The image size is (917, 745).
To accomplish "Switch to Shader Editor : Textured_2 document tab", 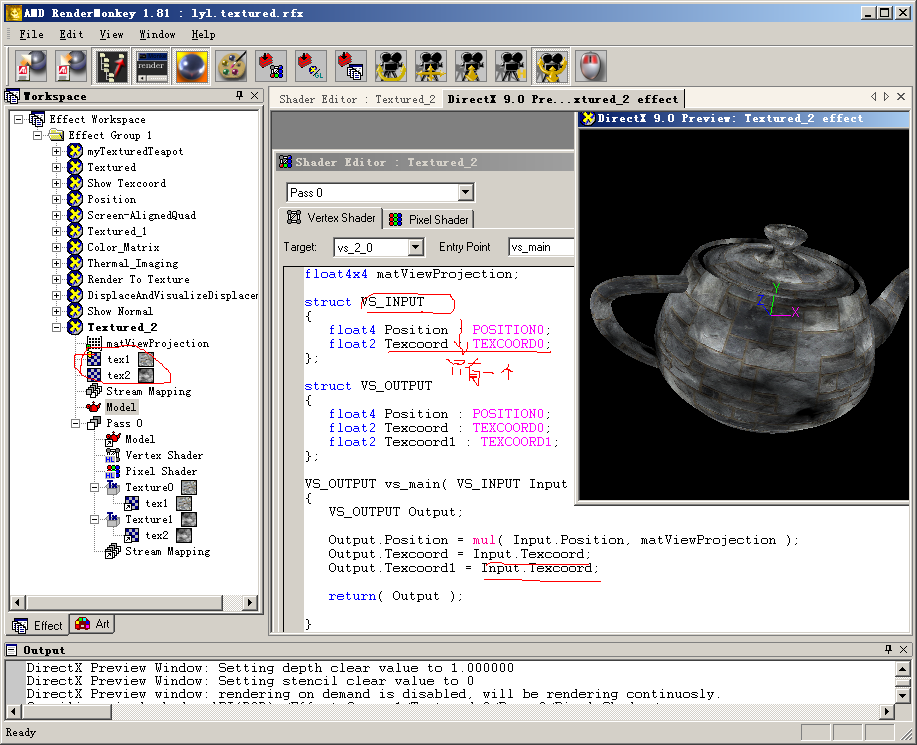I will (357, 99).
